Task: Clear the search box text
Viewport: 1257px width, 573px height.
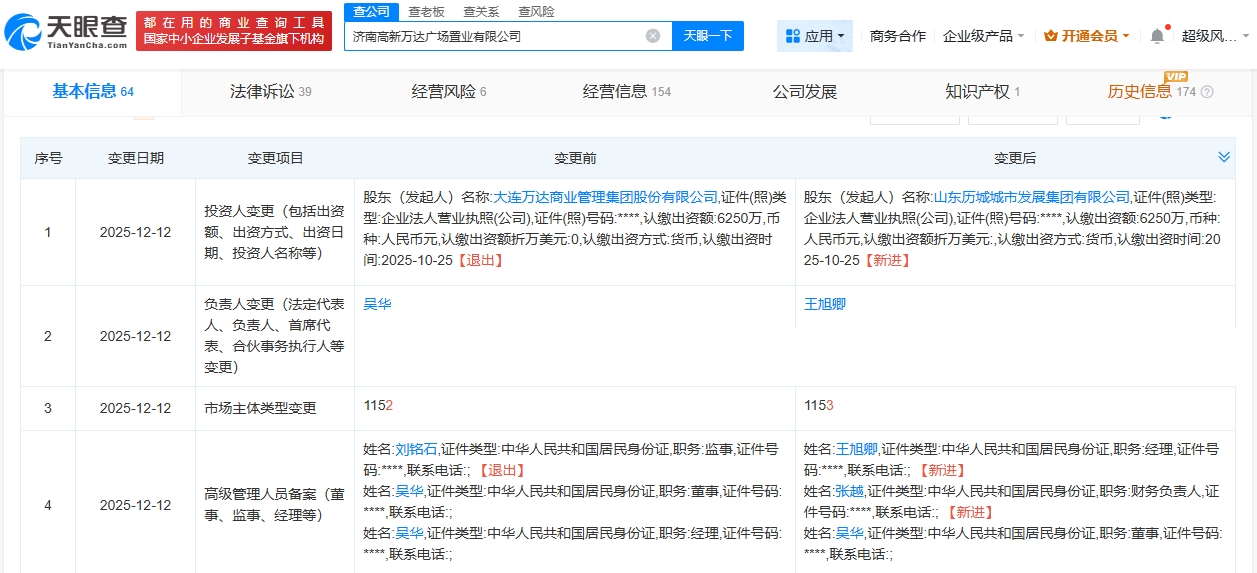Action: (652, 36)
